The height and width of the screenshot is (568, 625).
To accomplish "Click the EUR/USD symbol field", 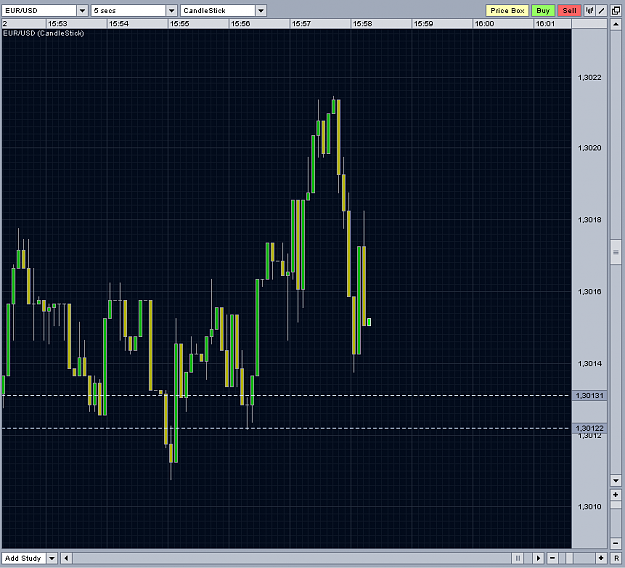I will [x=39, y=11].
